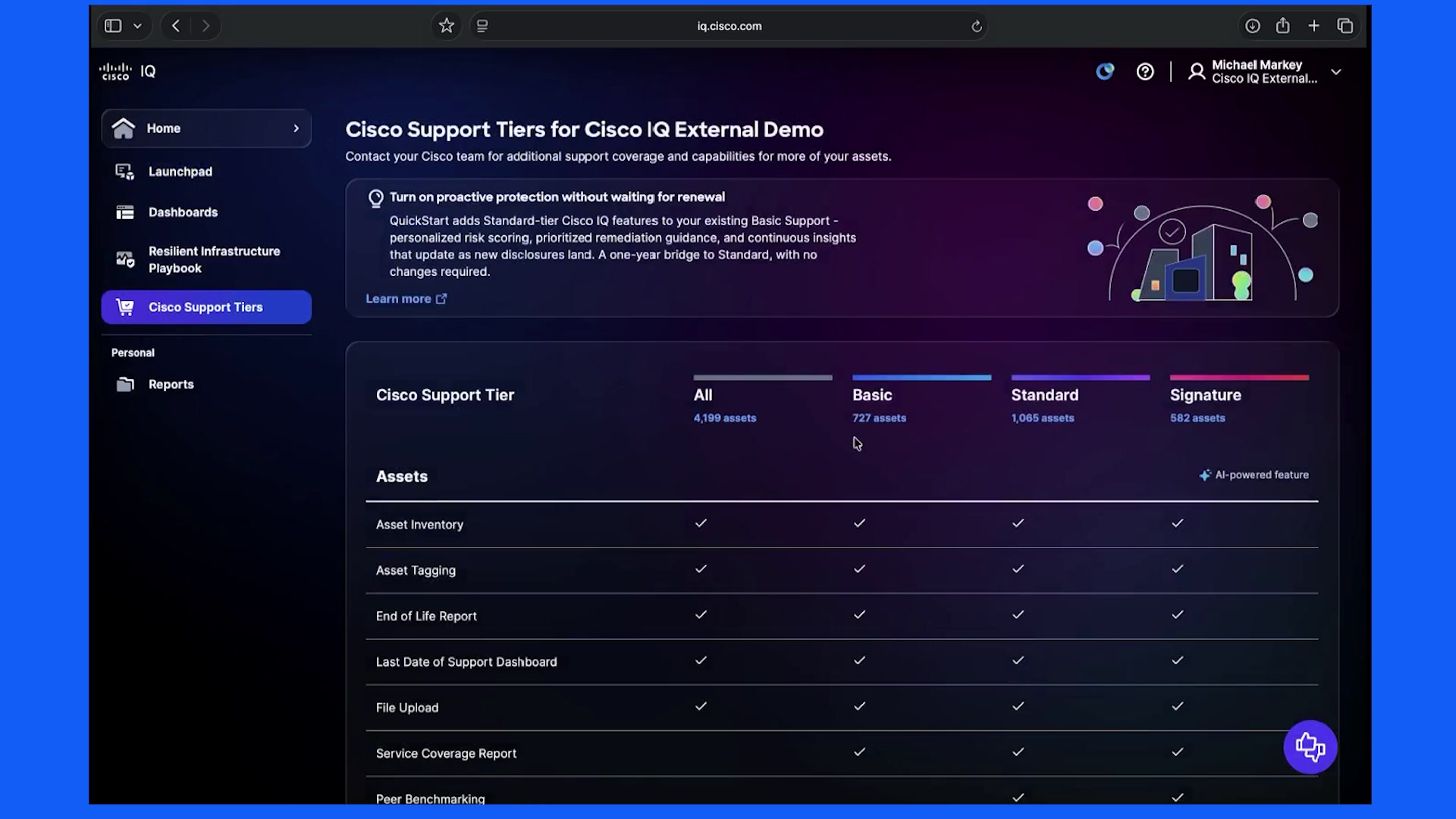Image resolution: width=1456 pixels, height=819 pixels.
Task: Click the AI-powered feature sparkle icon
Action: click(1204, 475)
